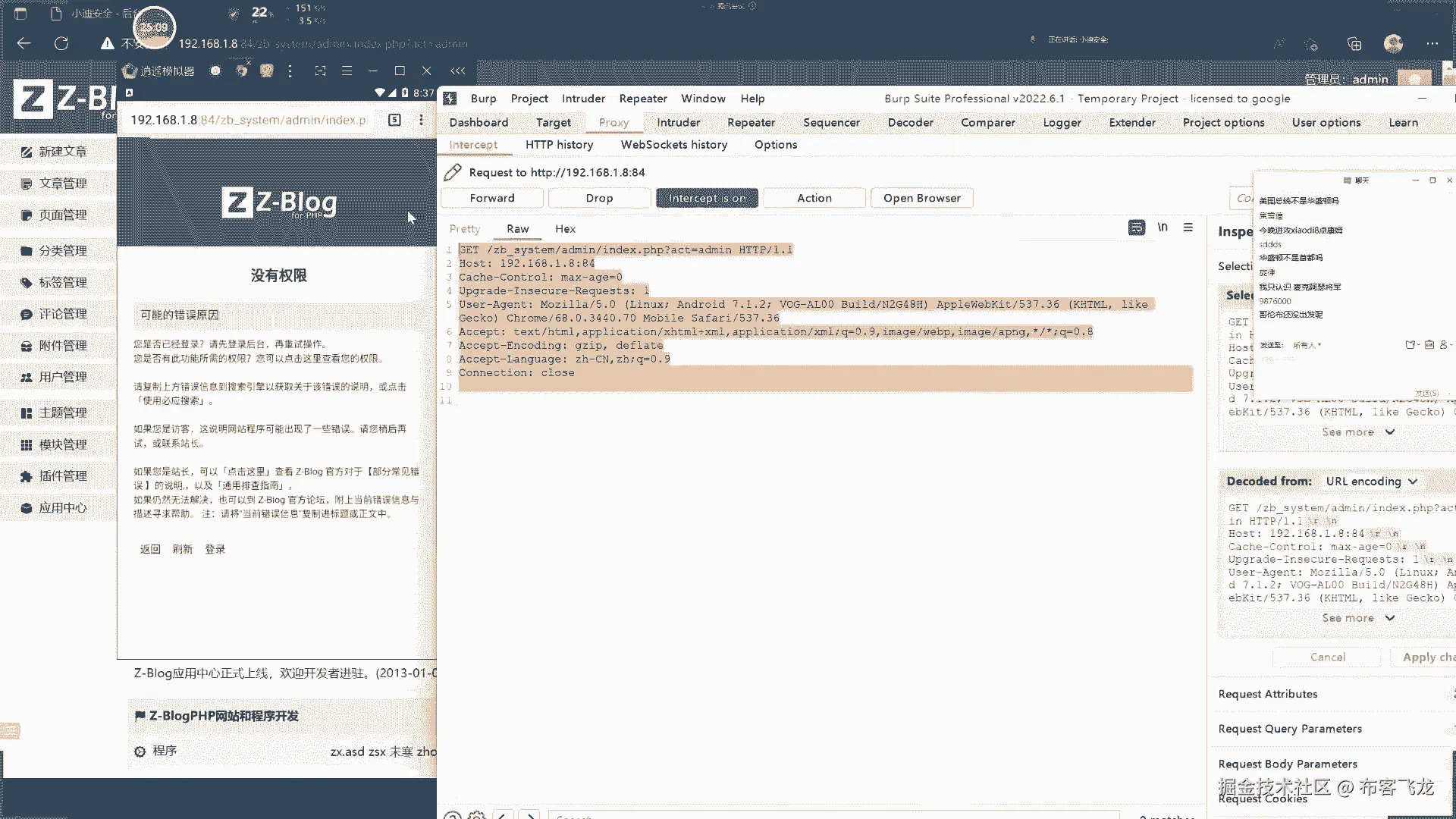Expand Request Query Parameters section
Screen dimensions: 1456x819
click(x=1290, y=729)
